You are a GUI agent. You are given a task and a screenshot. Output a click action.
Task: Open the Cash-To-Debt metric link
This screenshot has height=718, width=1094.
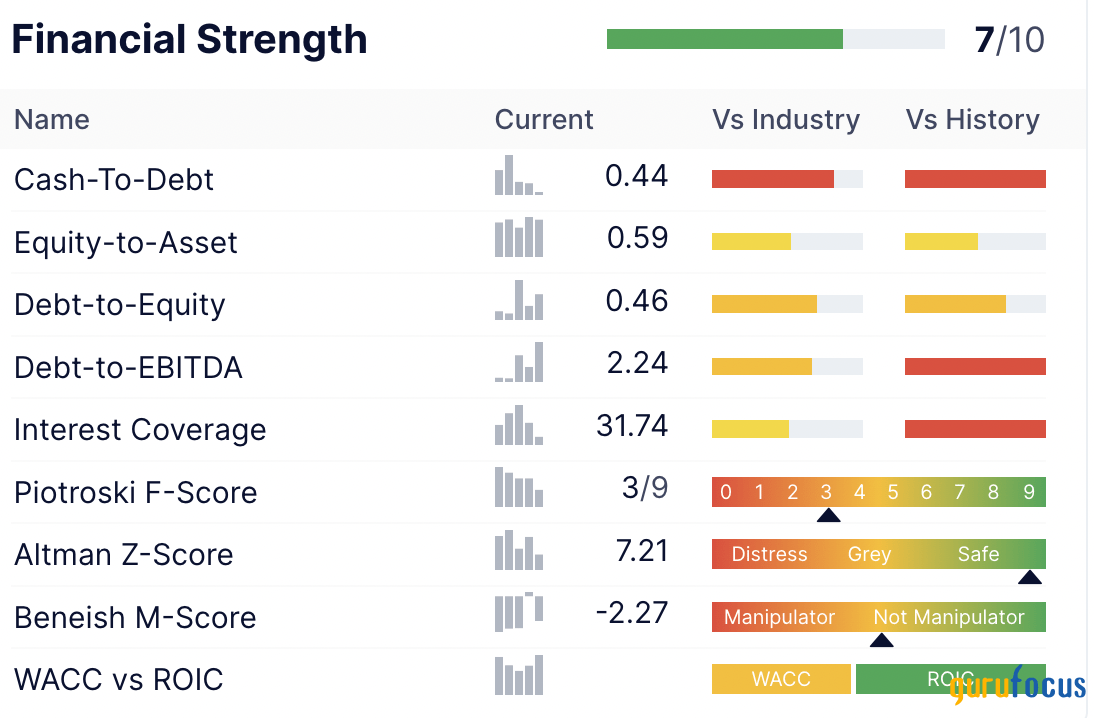114,180
